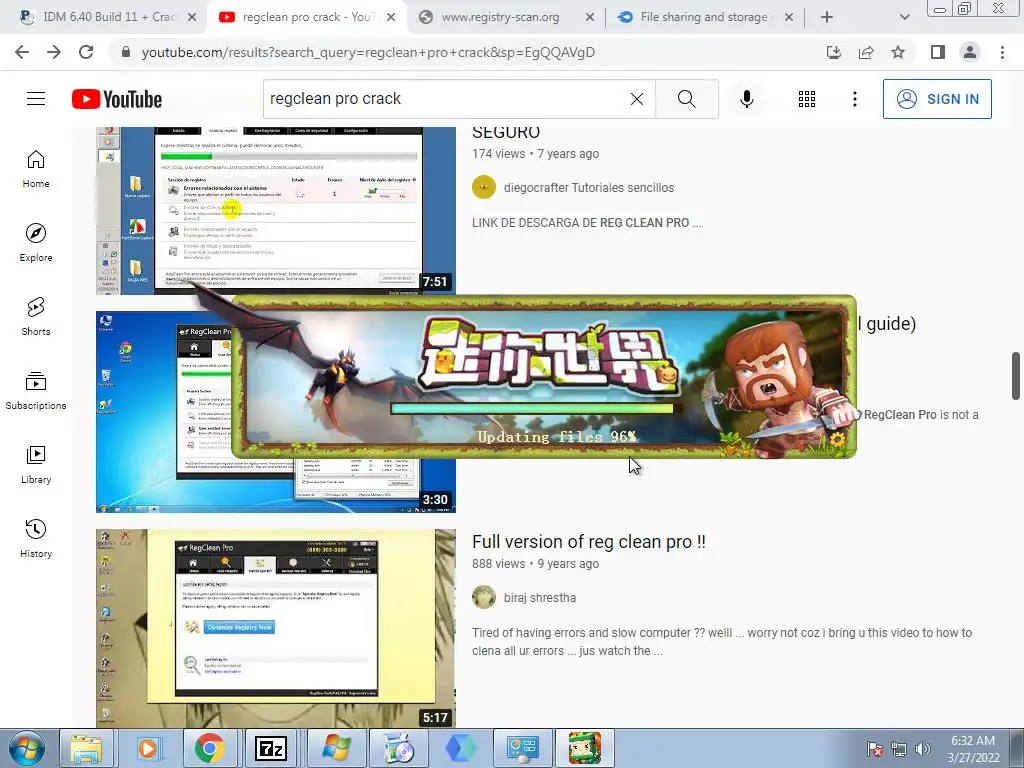Open a new browser tab
Image resolution: width=1024 pixels, height=768 pixels.
(827, 17)
